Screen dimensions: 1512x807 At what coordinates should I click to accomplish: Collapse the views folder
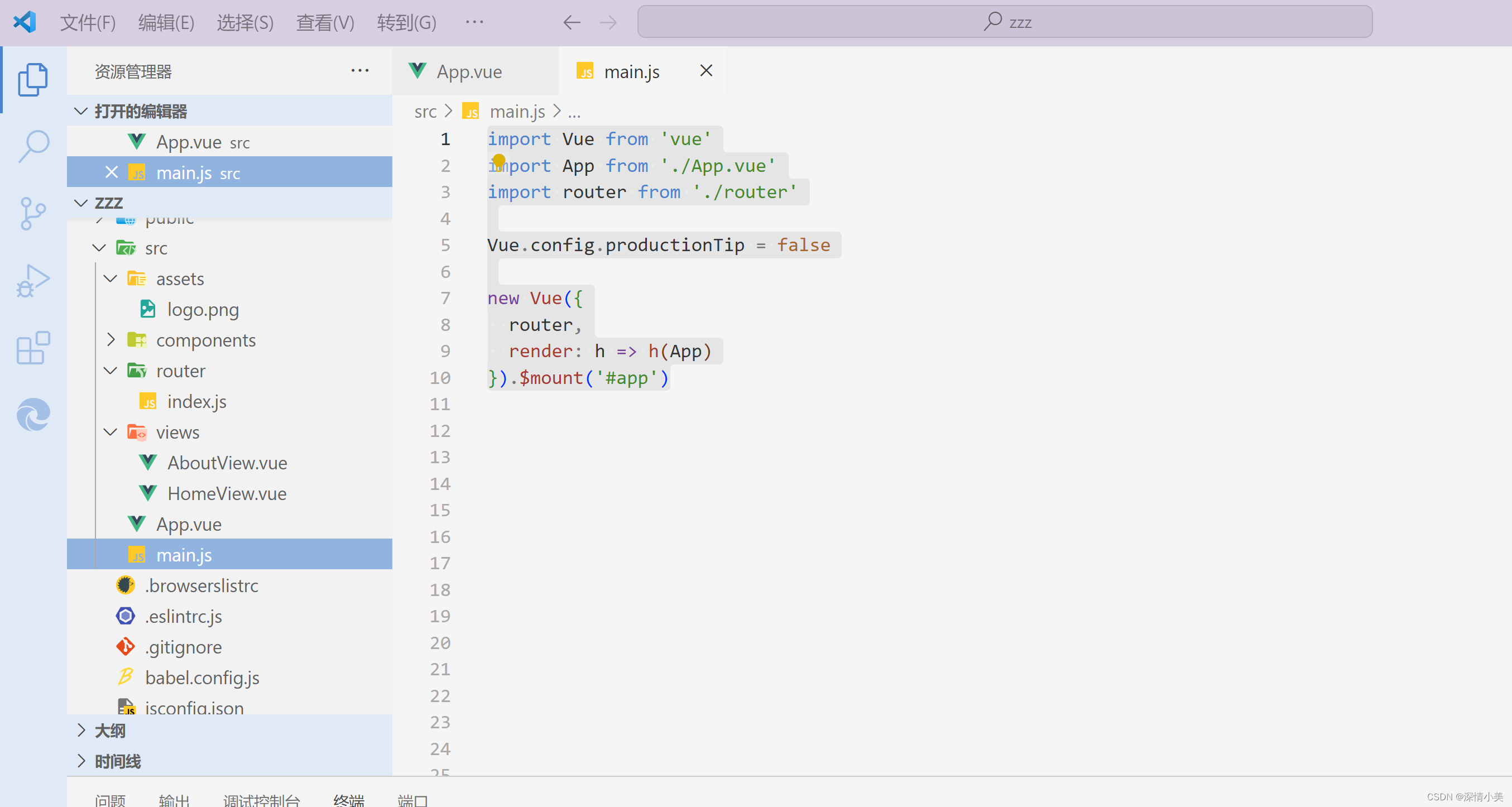tap(111, 432)
